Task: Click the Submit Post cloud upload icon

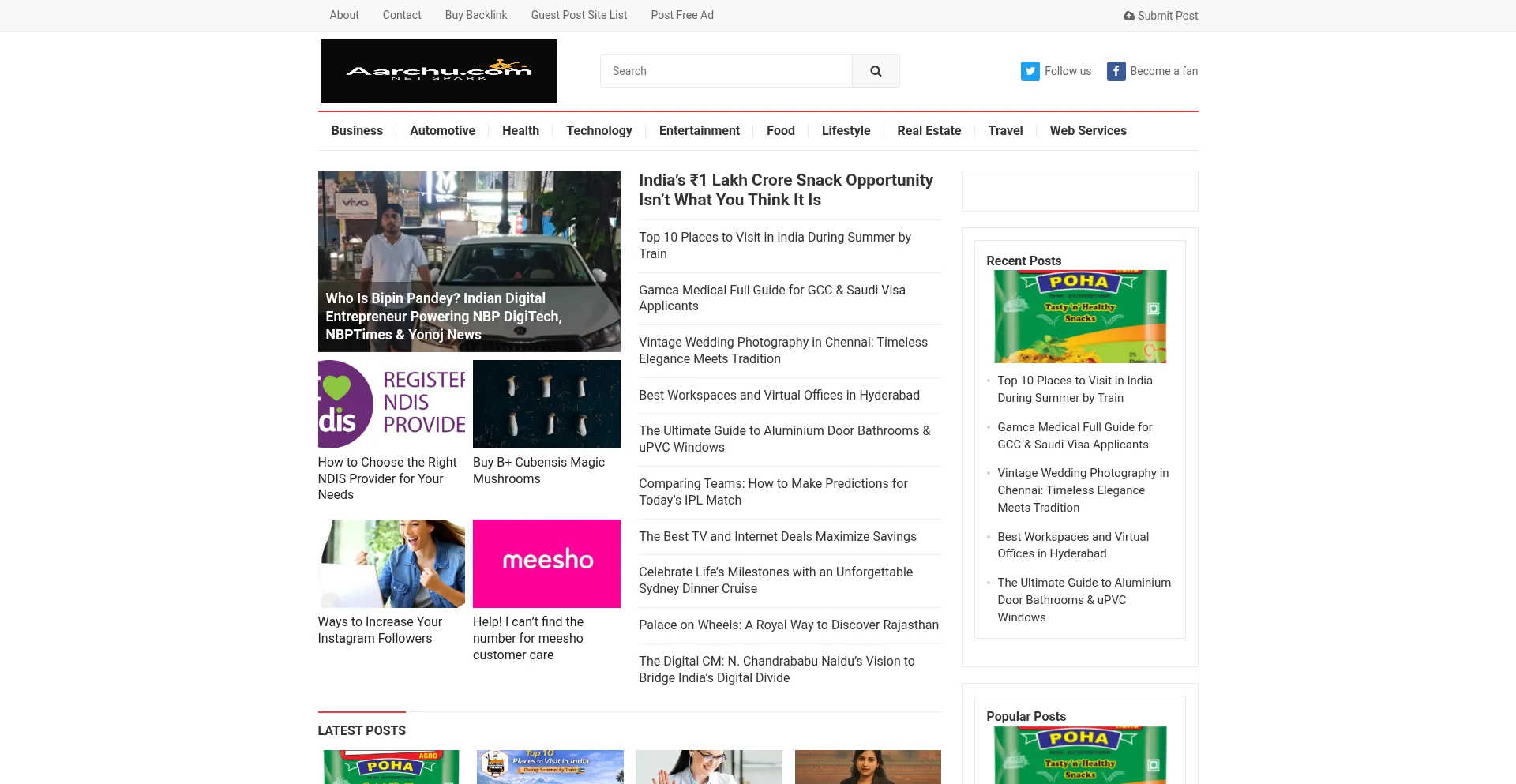Action: coord(1129,16)
